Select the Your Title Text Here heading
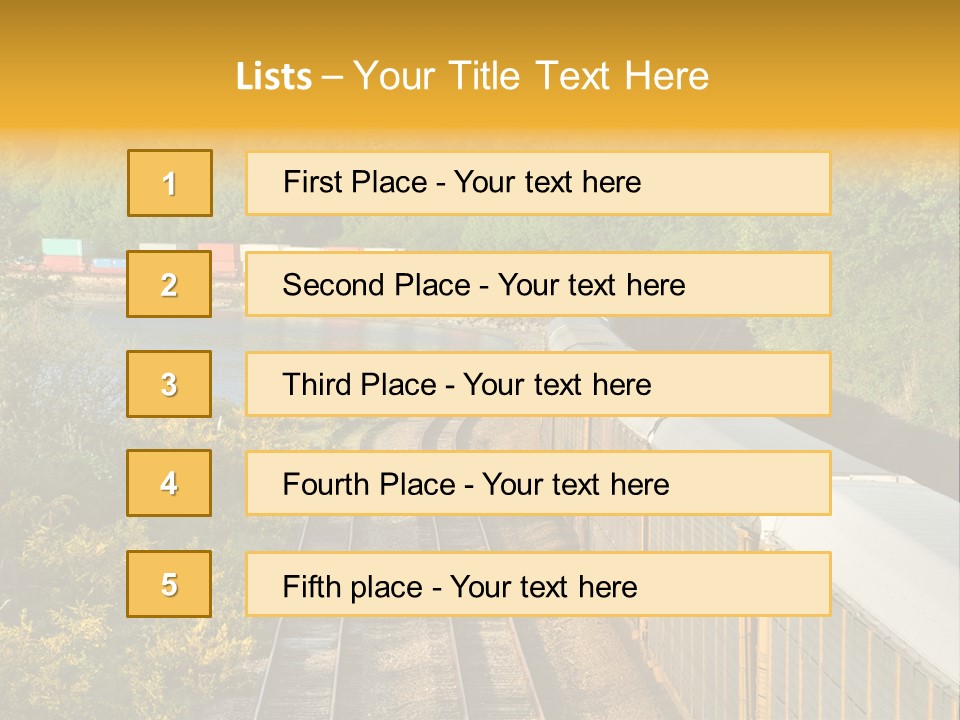Image resolution: width=960 pixels, height=720 pixels. (530, 77)
